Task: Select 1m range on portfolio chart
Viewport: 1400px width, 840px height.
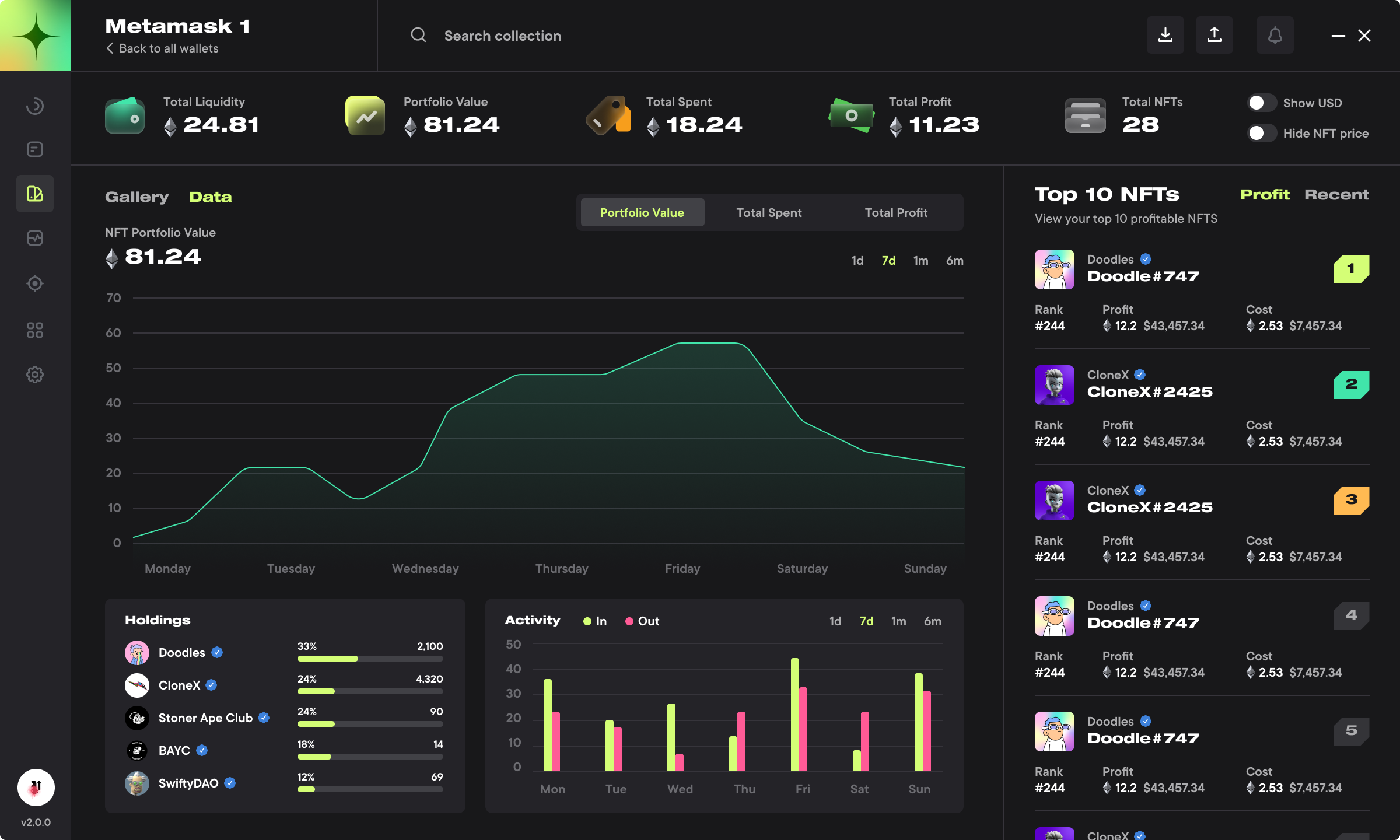Action: coord(921,261)
